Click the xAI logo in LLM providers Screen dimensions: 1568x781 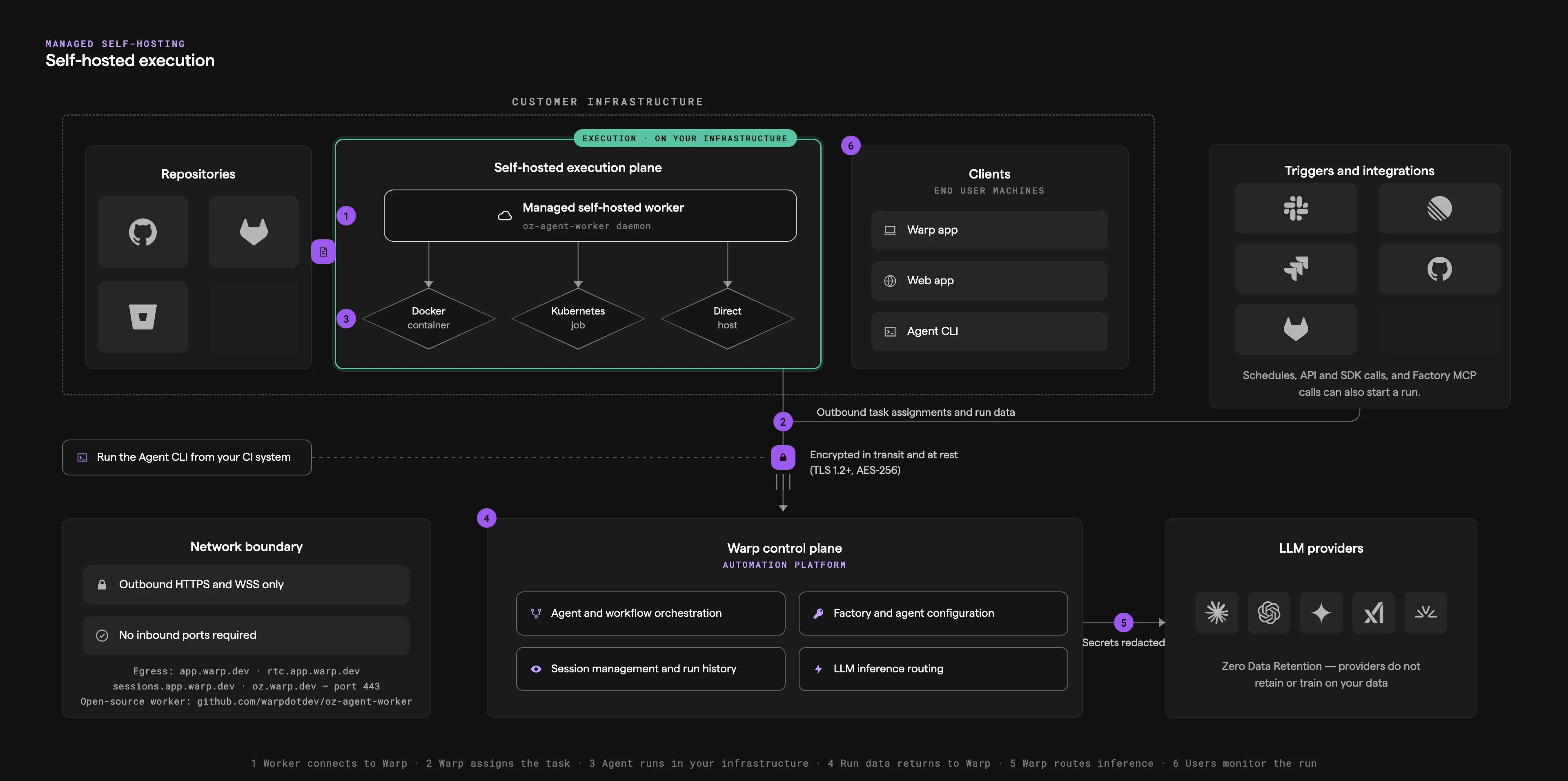click(1373, 612)
